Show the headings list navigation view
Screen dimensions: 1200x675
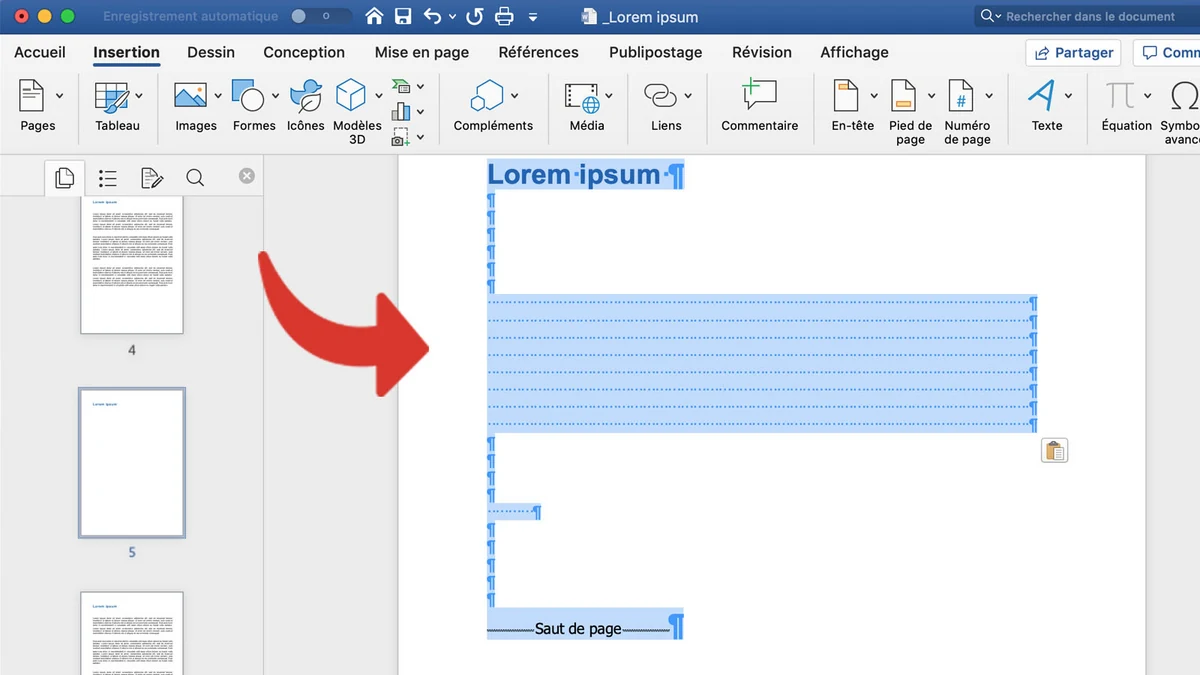[108, 178]
